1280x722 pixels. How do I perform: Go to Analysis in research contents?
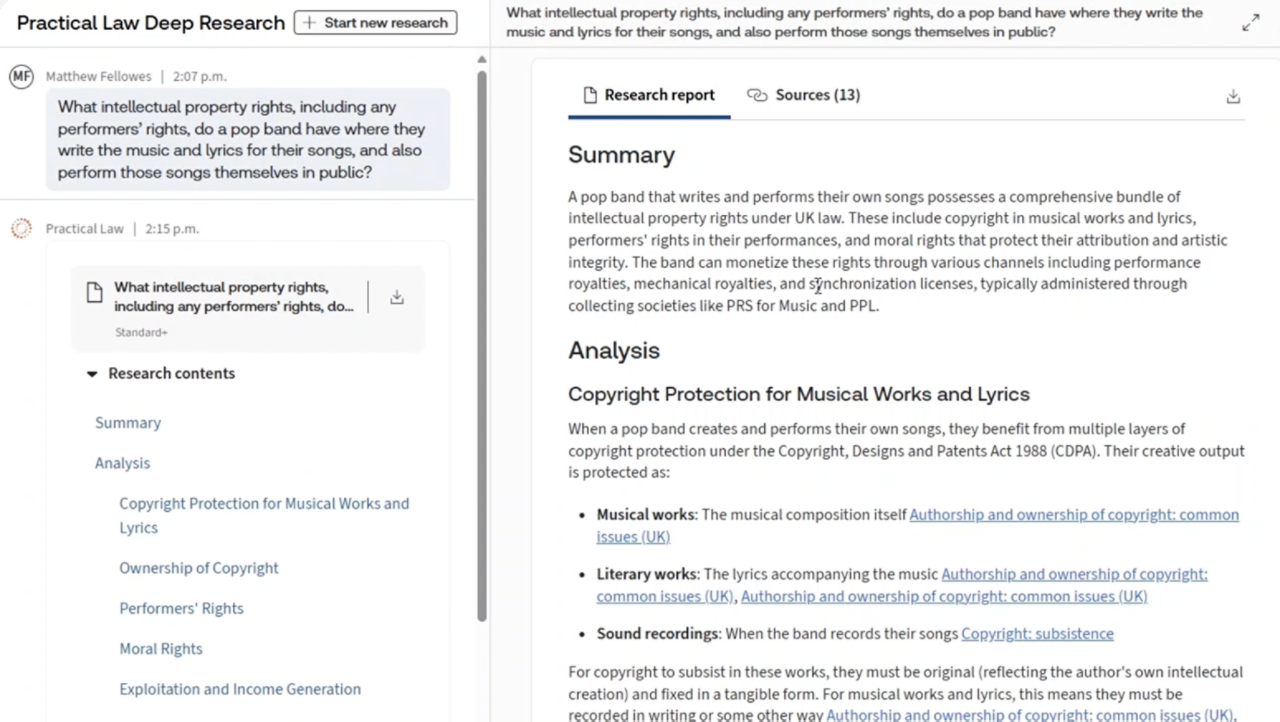(x=122, y=463)
